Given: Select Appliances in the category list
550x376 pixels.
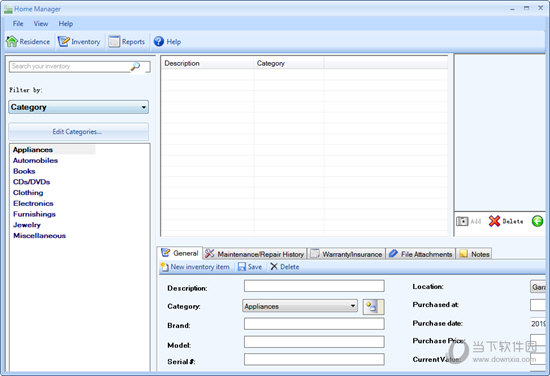Looking at the screenshot, I should click(33, 150).
